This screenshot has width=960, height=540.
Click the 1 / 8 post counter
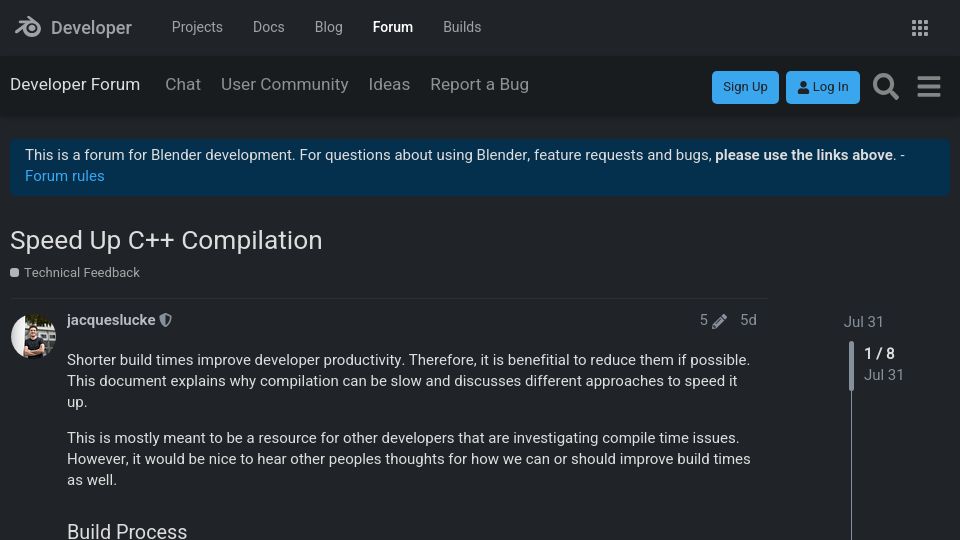pos(879,354)
